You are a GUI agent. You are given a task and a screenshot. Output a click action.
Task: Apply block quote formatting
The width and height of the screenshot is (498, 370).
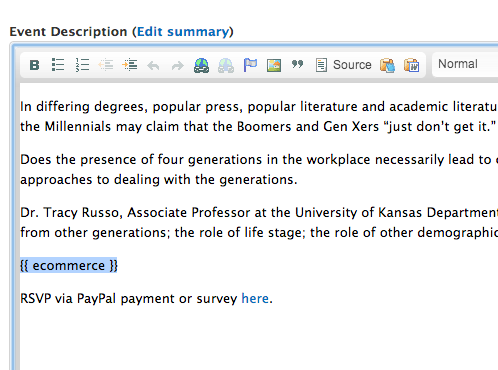tap(297, 64)
